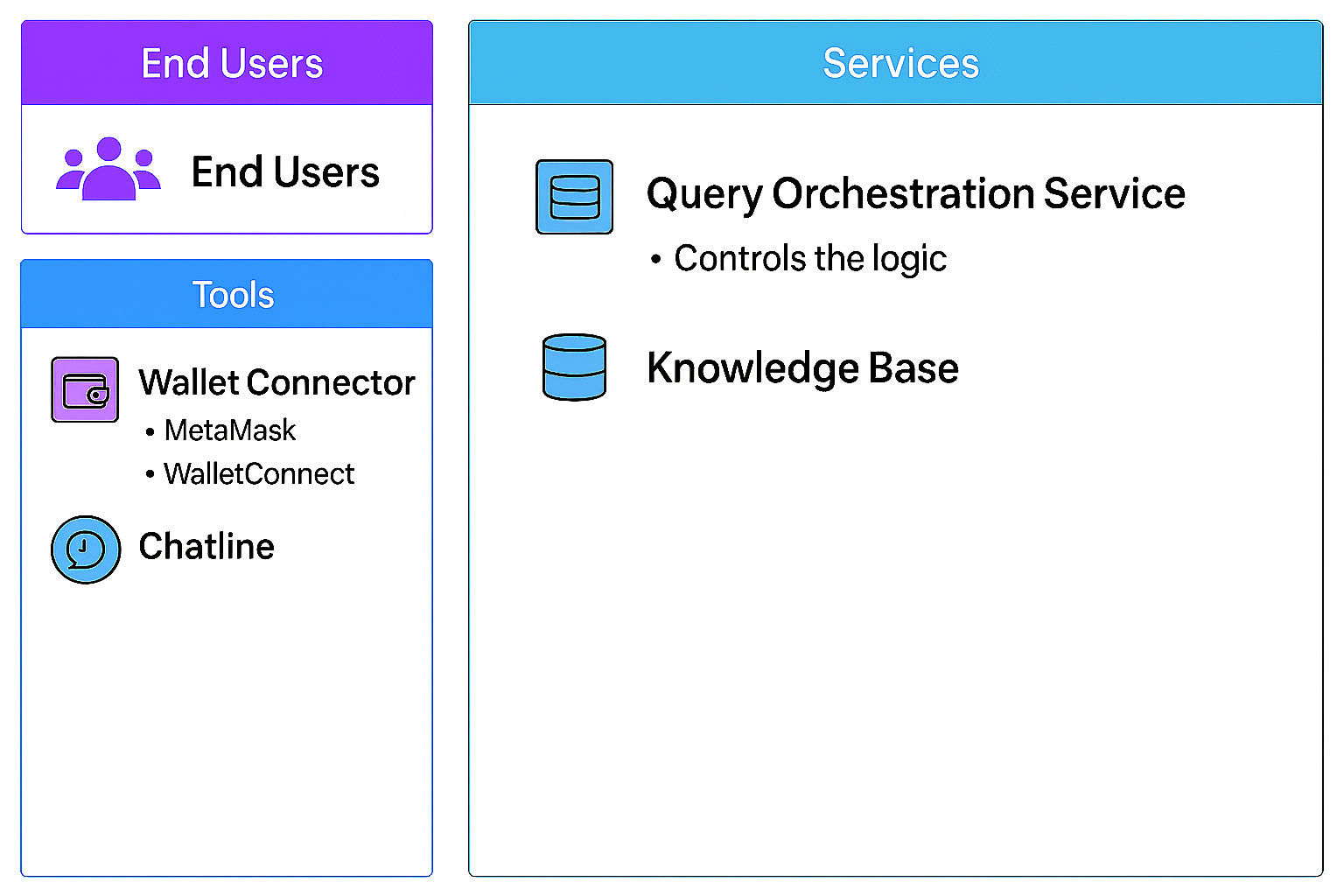Select the Wallet Connector title

pos(276,382)
